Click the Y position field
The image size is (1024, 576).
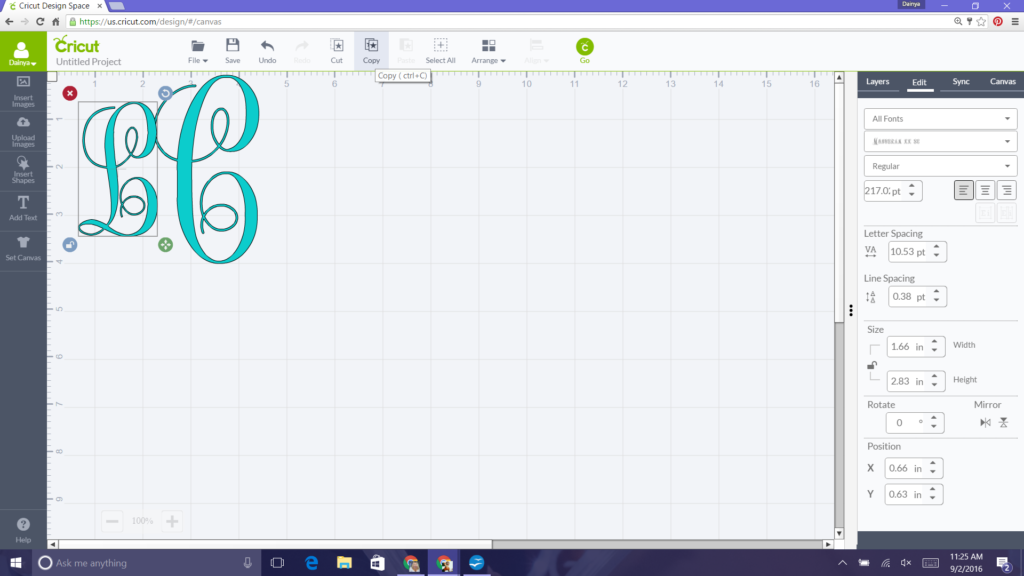tap(906, 494)
